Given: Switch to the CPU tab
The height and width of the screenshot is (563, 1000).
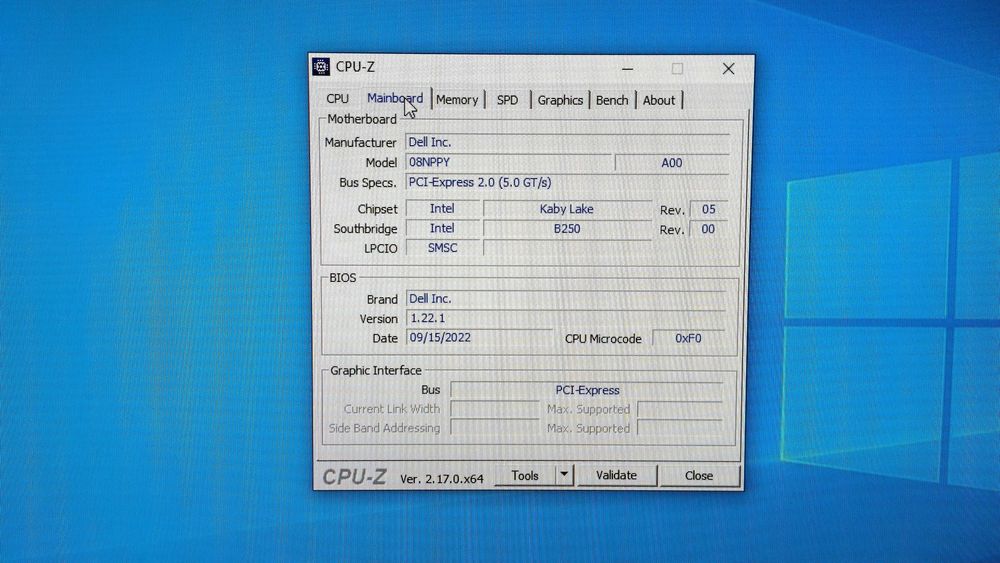Looking at the screenshot, I should pos(337,99).
